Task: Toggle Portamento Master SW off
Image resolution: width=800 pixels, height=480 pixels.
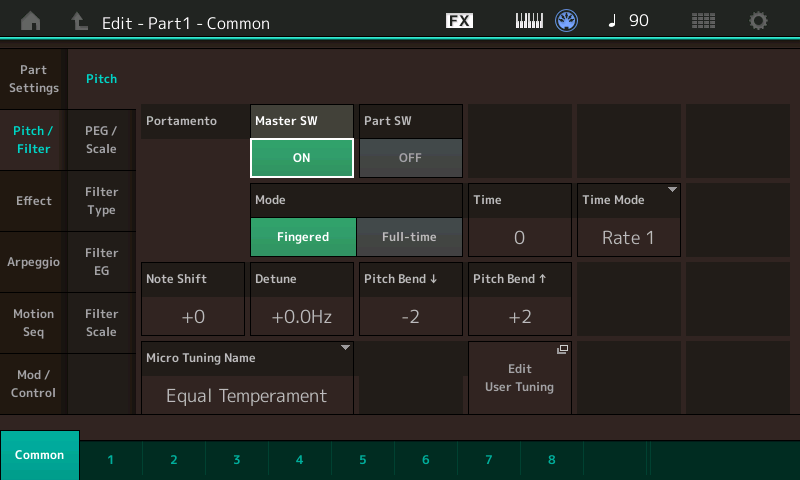Action: coord(302,157)
